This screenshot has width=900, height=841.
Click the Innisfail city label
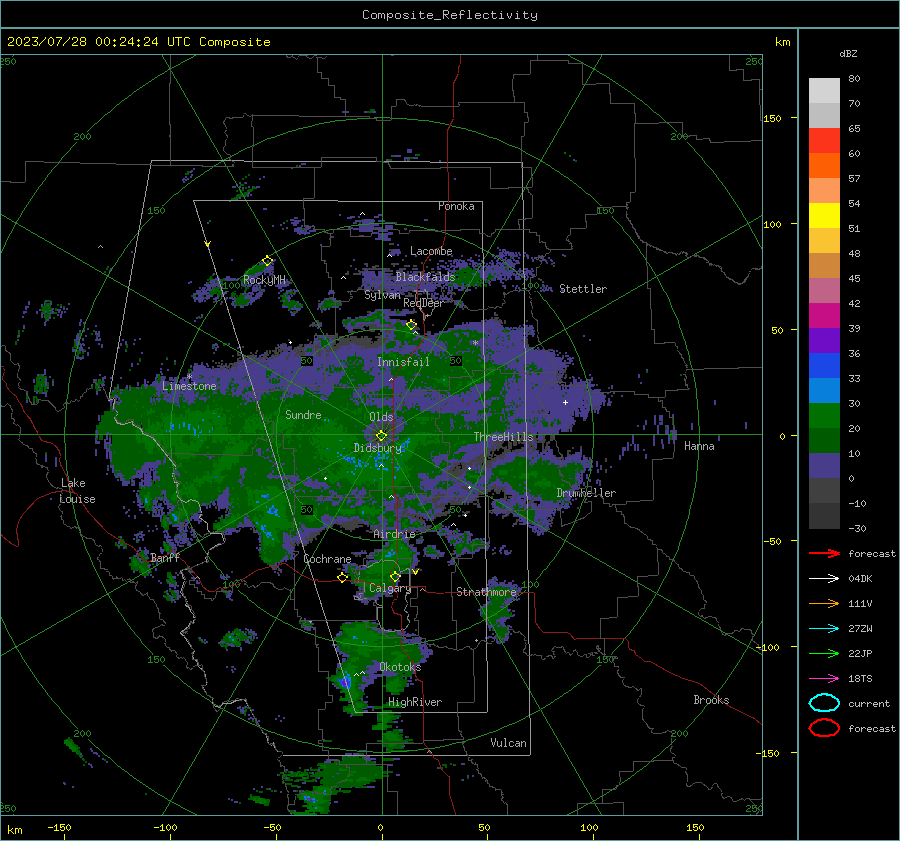404,362
